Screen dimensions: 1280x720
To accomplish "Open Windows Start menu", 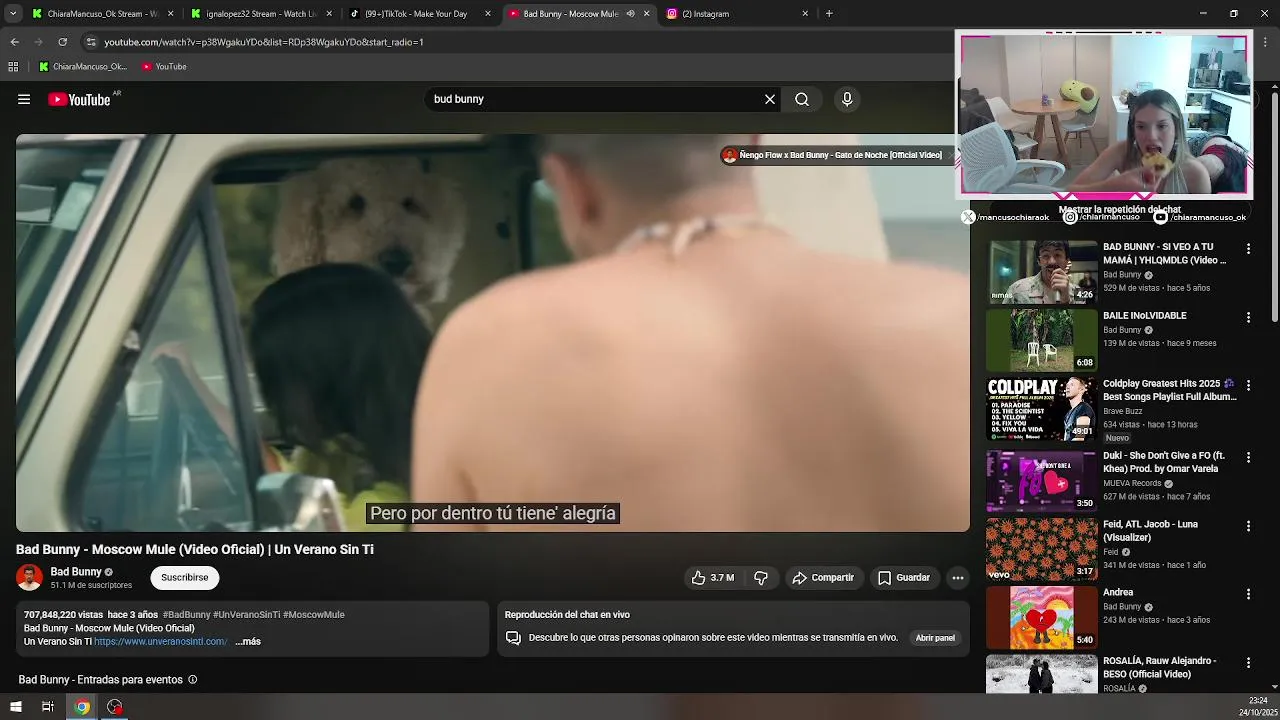I will click(15, 707).
